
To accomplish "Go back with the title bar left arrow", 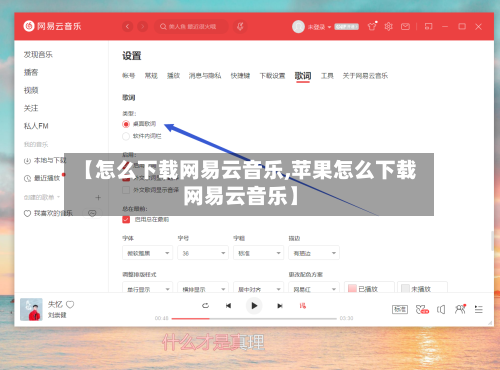I will pyautogui.click(x=127, y=26).
